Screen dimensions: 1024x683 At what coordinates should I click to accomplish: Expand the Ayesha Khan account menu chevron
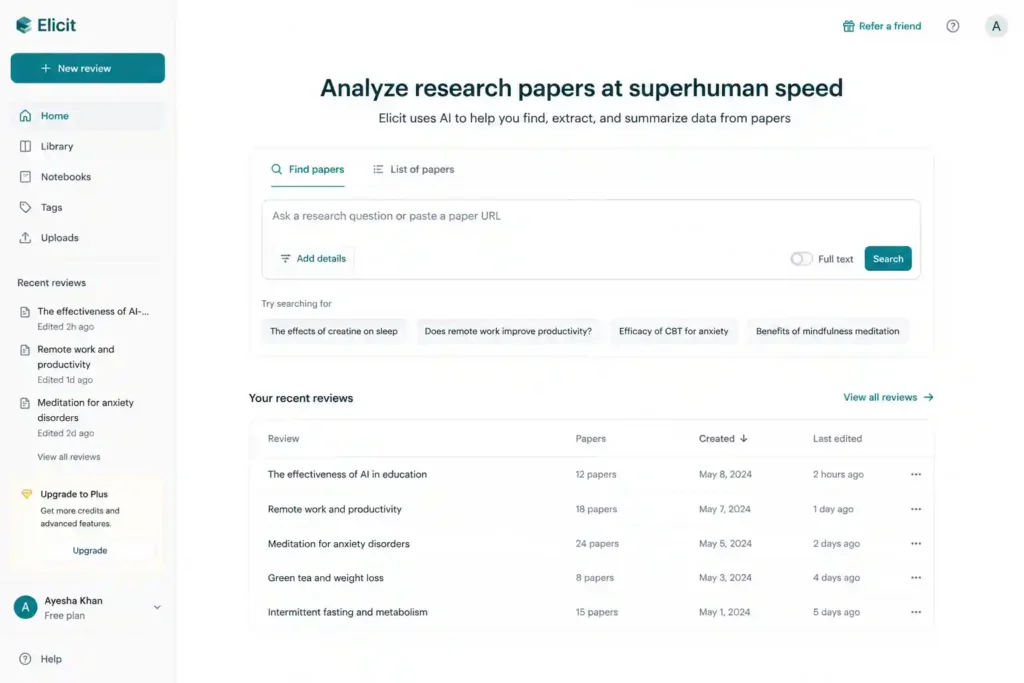pos(157,607)
